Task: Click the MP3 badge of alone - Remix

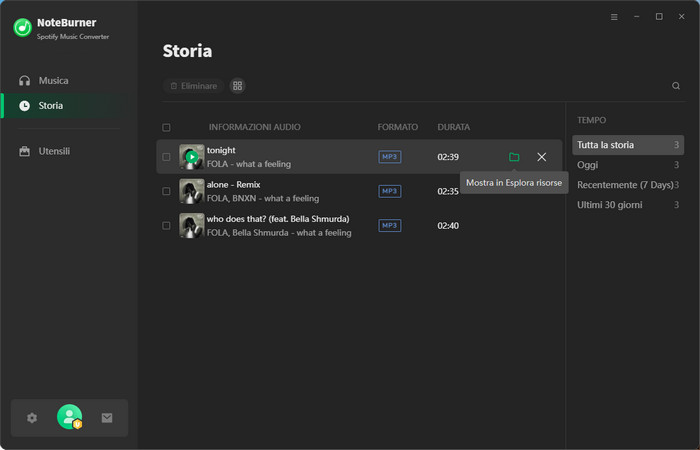Action: [390, 192]
